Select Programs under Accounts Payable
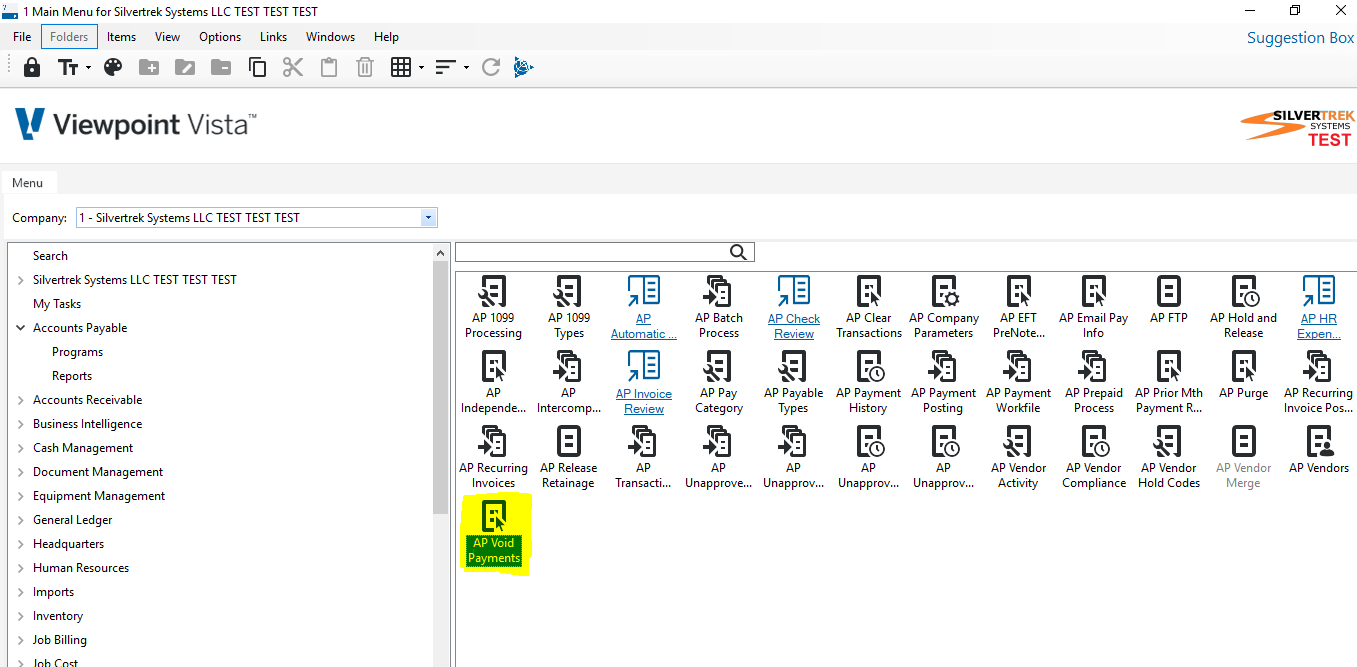Viewport: 1357px width, 667px height. [78, 352]
